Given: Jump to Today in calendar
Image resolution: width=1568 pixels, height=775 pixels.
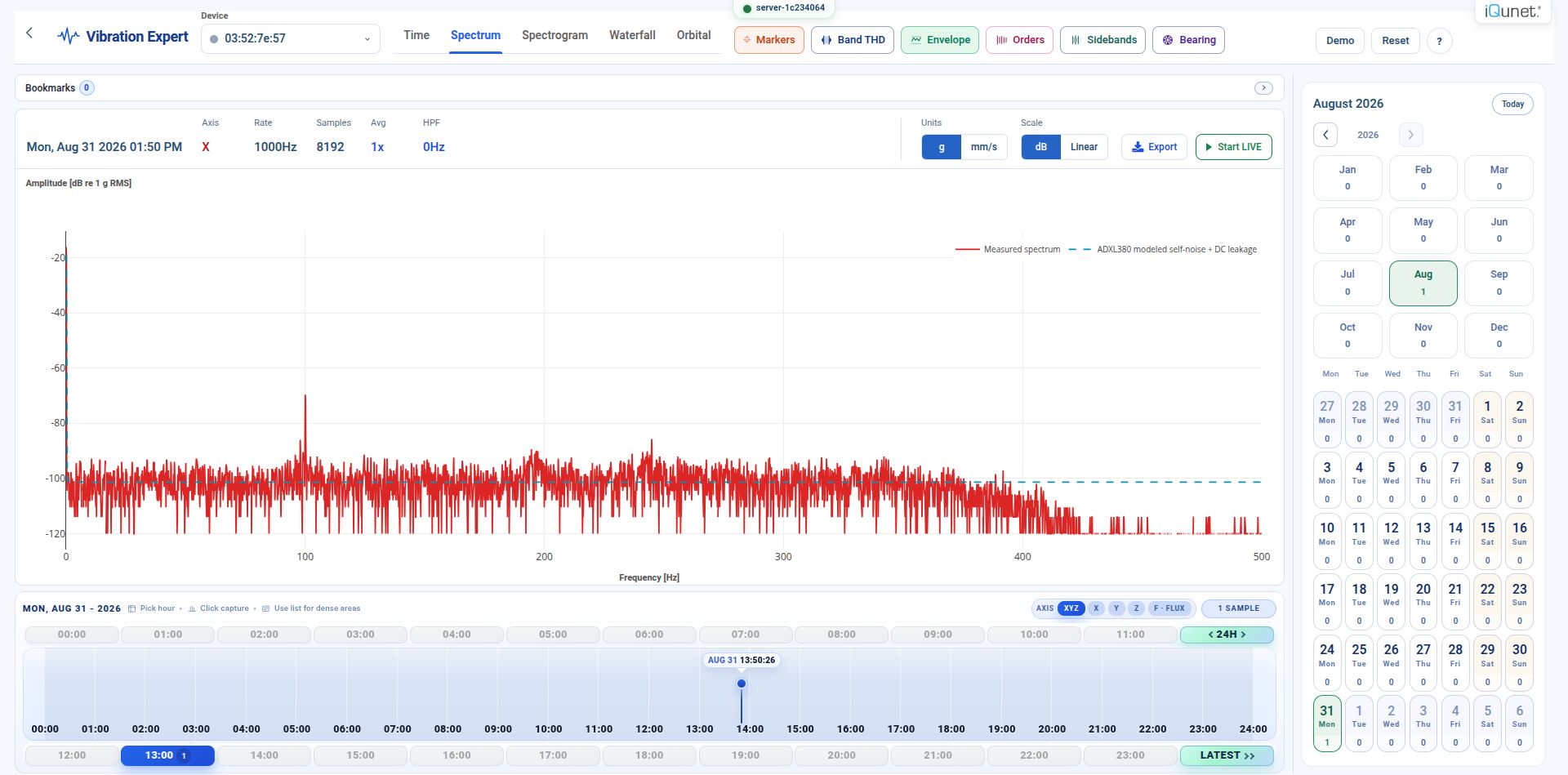Looking at the screenshot, I should tap(1512, 104).
